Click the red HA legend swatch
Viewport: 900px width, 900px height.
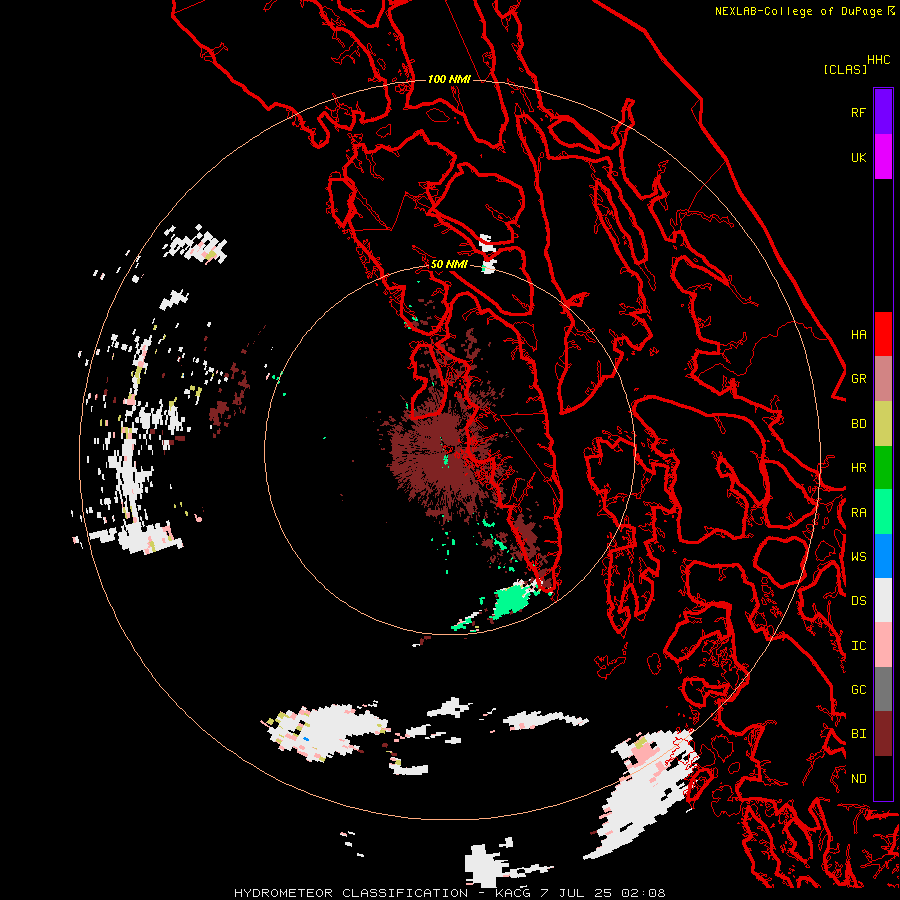pyautogui.click(x=883, y=334)
